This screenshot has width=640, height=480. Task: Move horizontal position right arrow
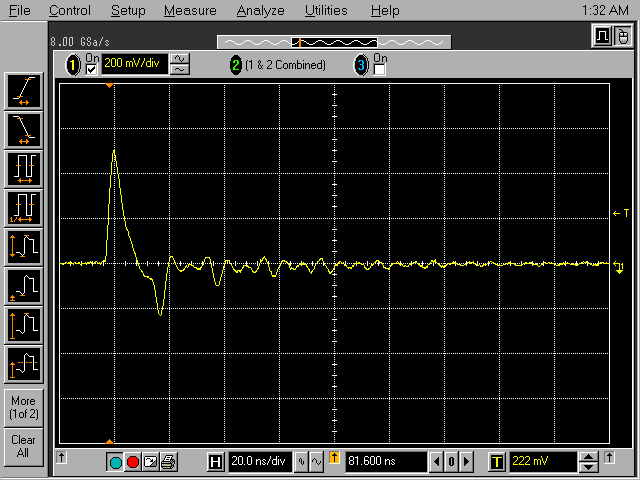click(x=466, y=462)
